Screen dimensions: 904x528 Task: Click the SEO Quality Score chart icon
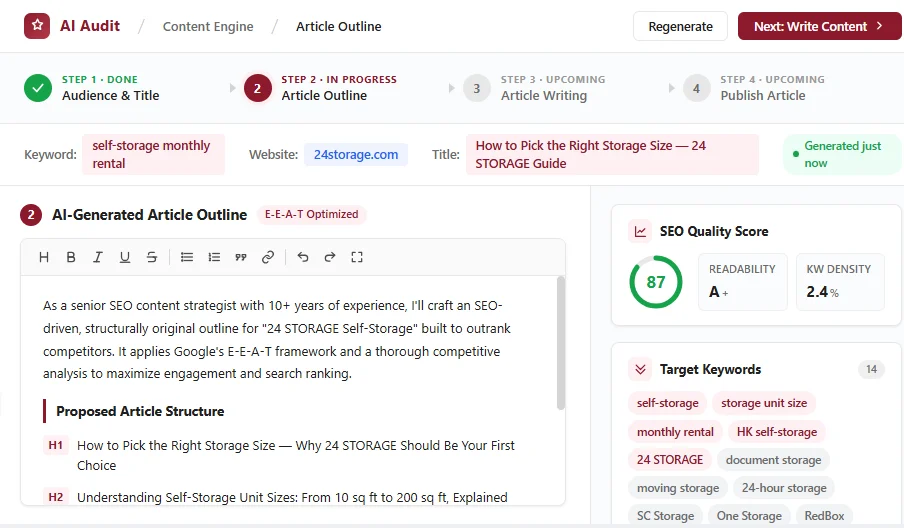click(640, 231)
